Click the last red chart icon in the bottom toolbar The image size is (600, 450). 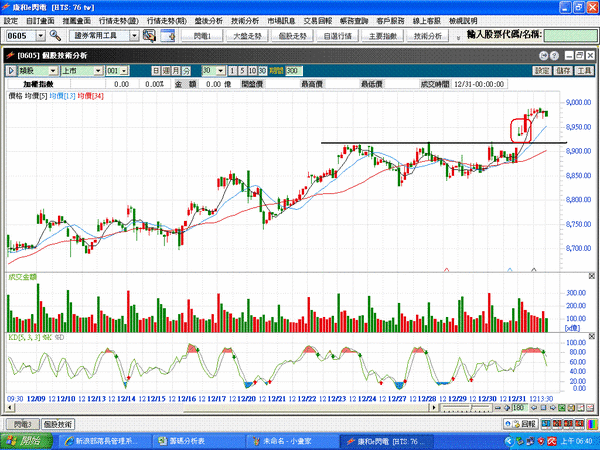(x=589, y=408)
